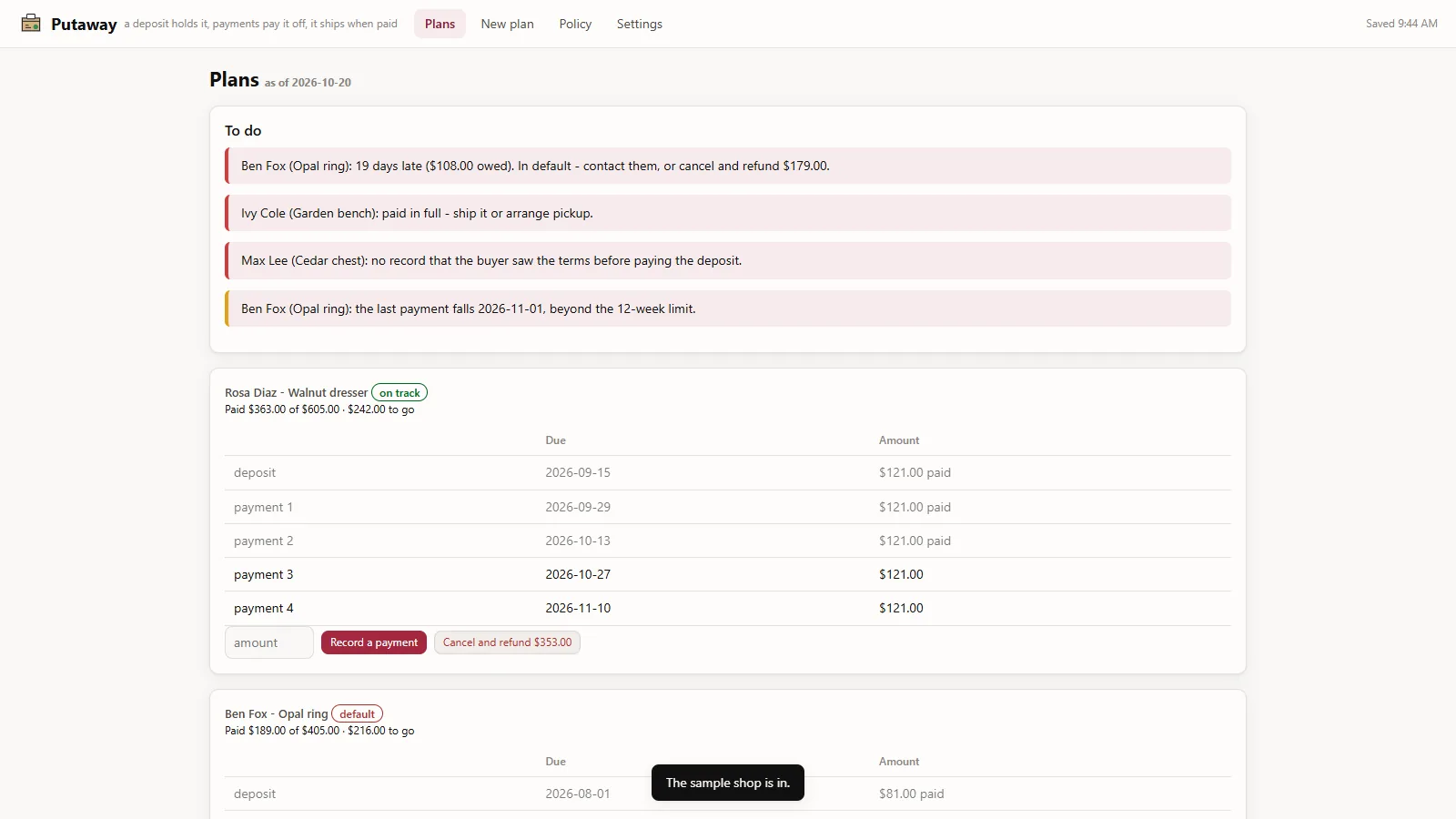Click the Plans as of 2026-10-20 heading
The width and height of the screenshot is (1456, 819).
(x=280, y=80)
